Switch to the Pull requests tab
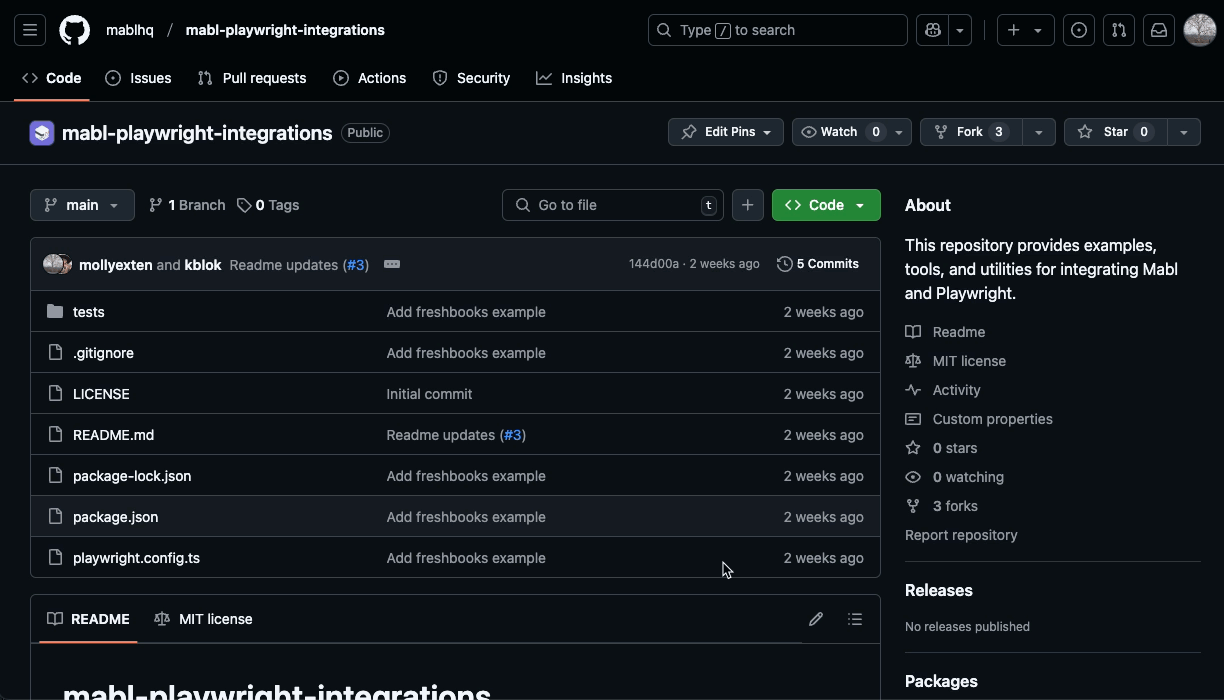 (252, 78)
